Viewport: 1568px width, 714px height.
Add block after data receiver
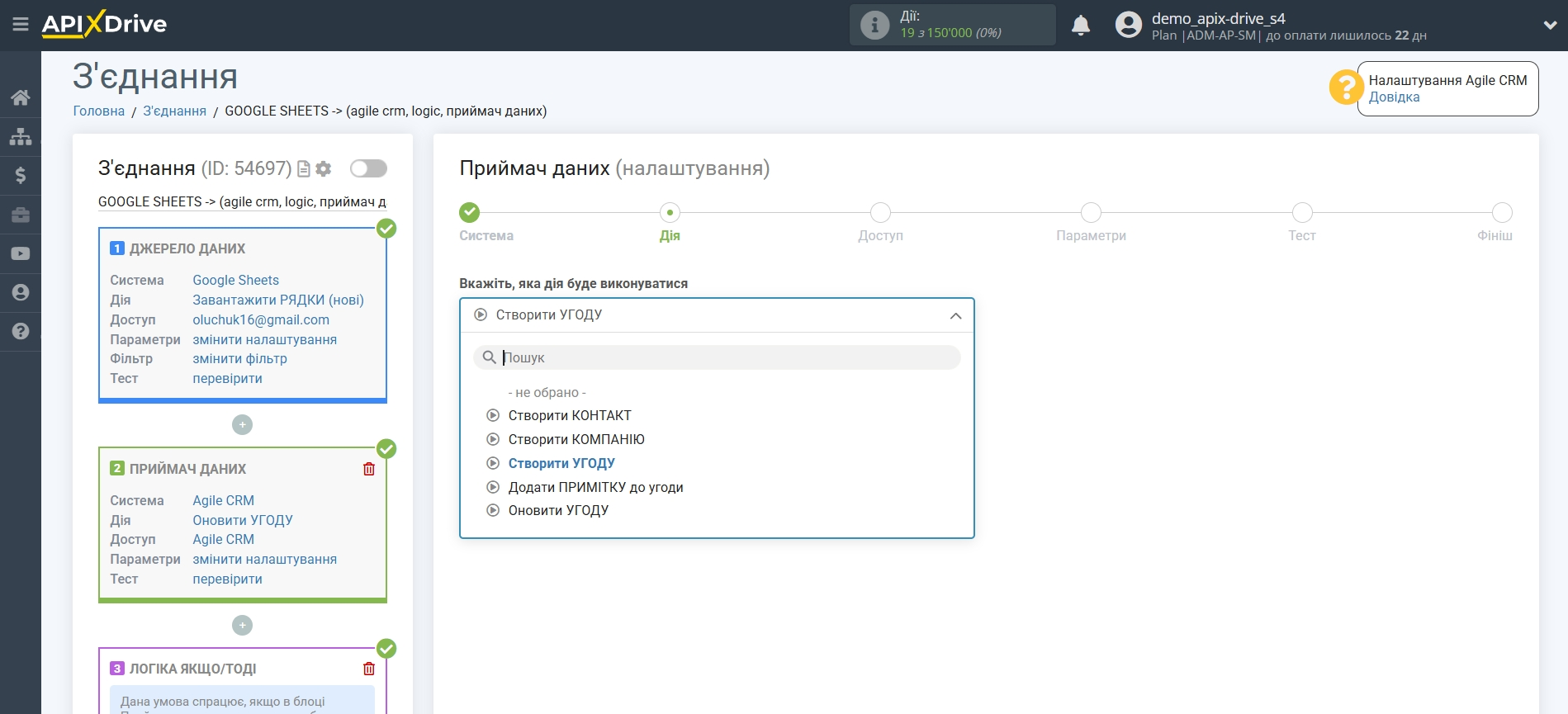click(x=242, y=626)
